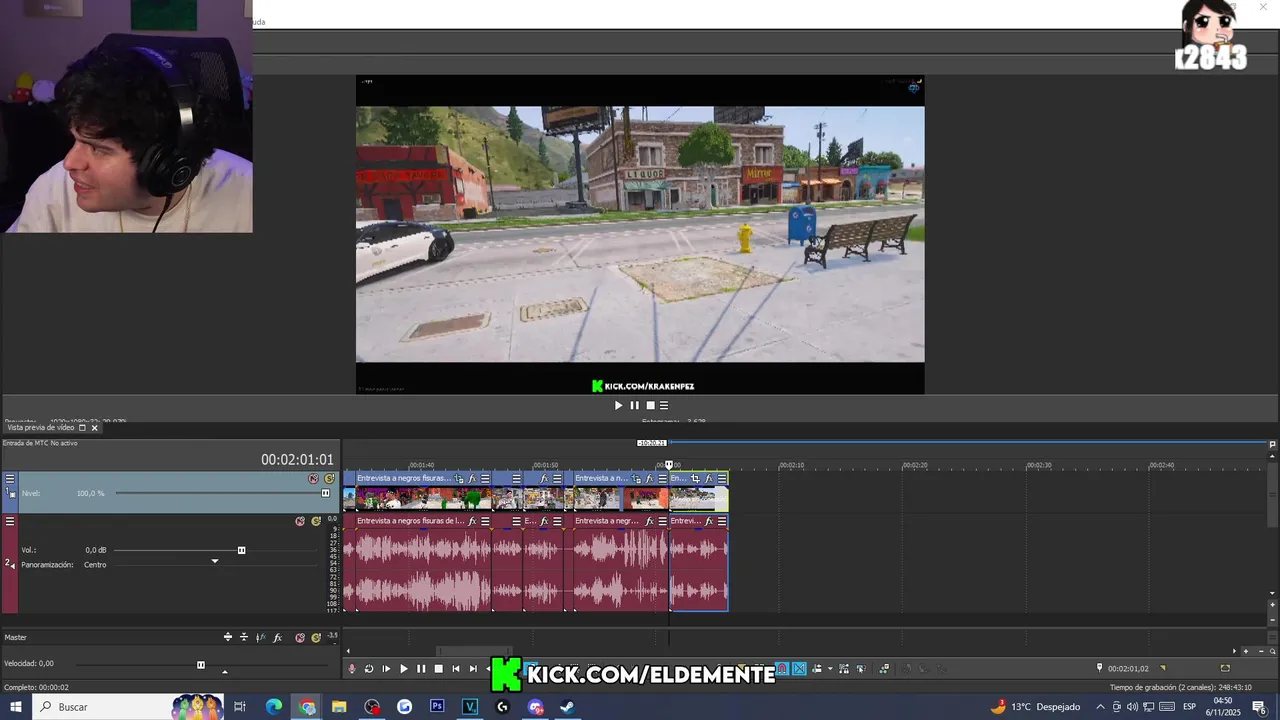Open Windows notification center
Screen dimensions: 1280x720
pos(1259,707)
